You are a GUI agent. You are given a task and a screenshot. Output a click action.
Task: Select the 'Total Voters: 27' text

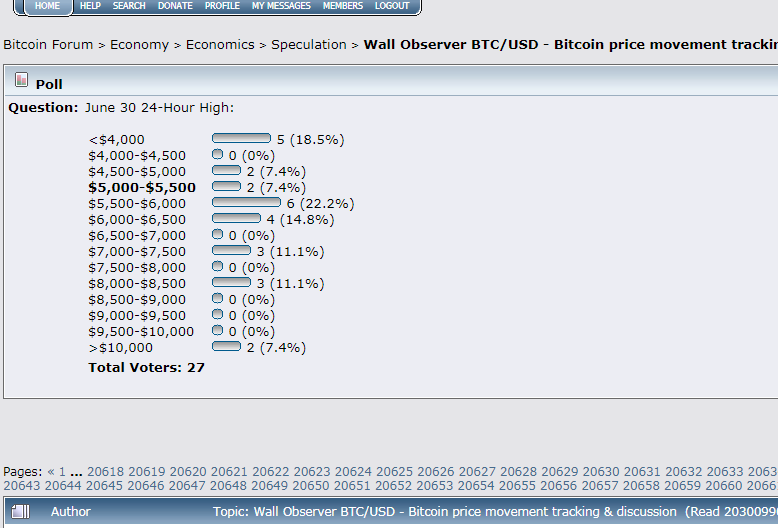click(x=146, y=368)
